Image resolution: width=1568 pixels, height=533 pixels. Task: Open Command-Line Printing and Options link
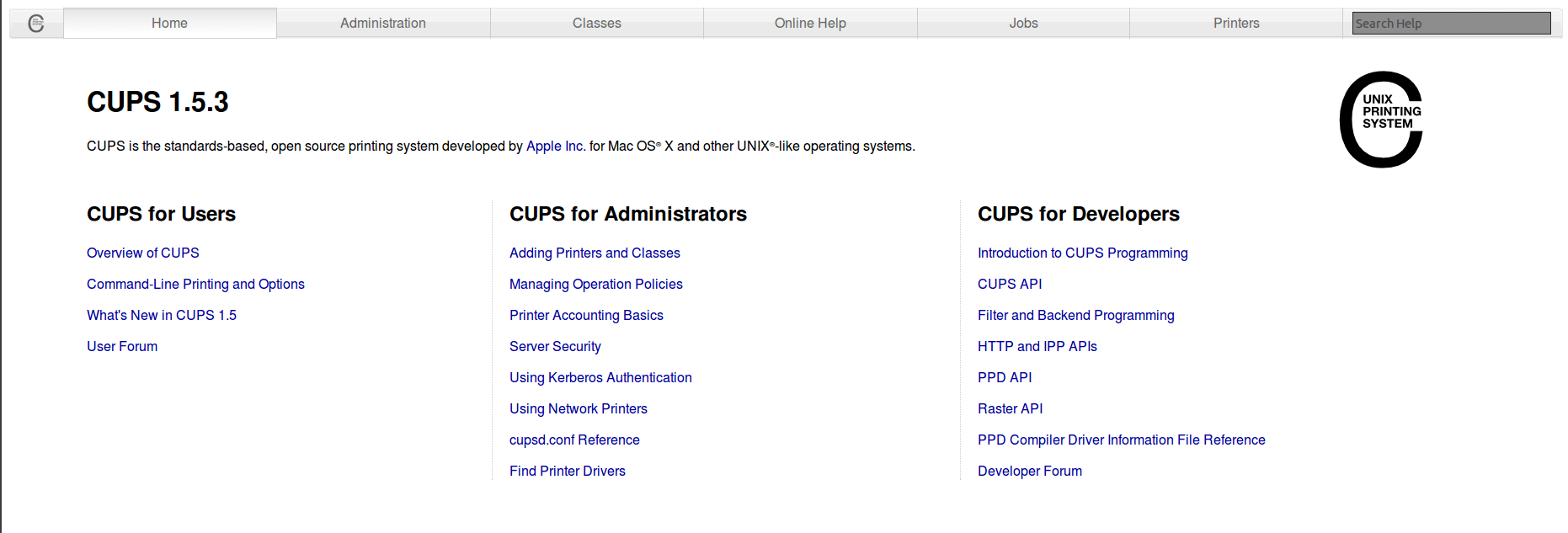(x=195, y=285)
